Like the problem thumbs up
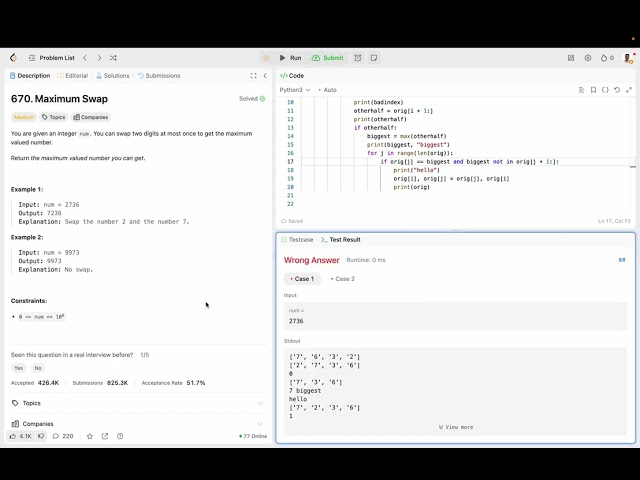Viewport: 640px width, 480px height. click(x=22, y=436)
